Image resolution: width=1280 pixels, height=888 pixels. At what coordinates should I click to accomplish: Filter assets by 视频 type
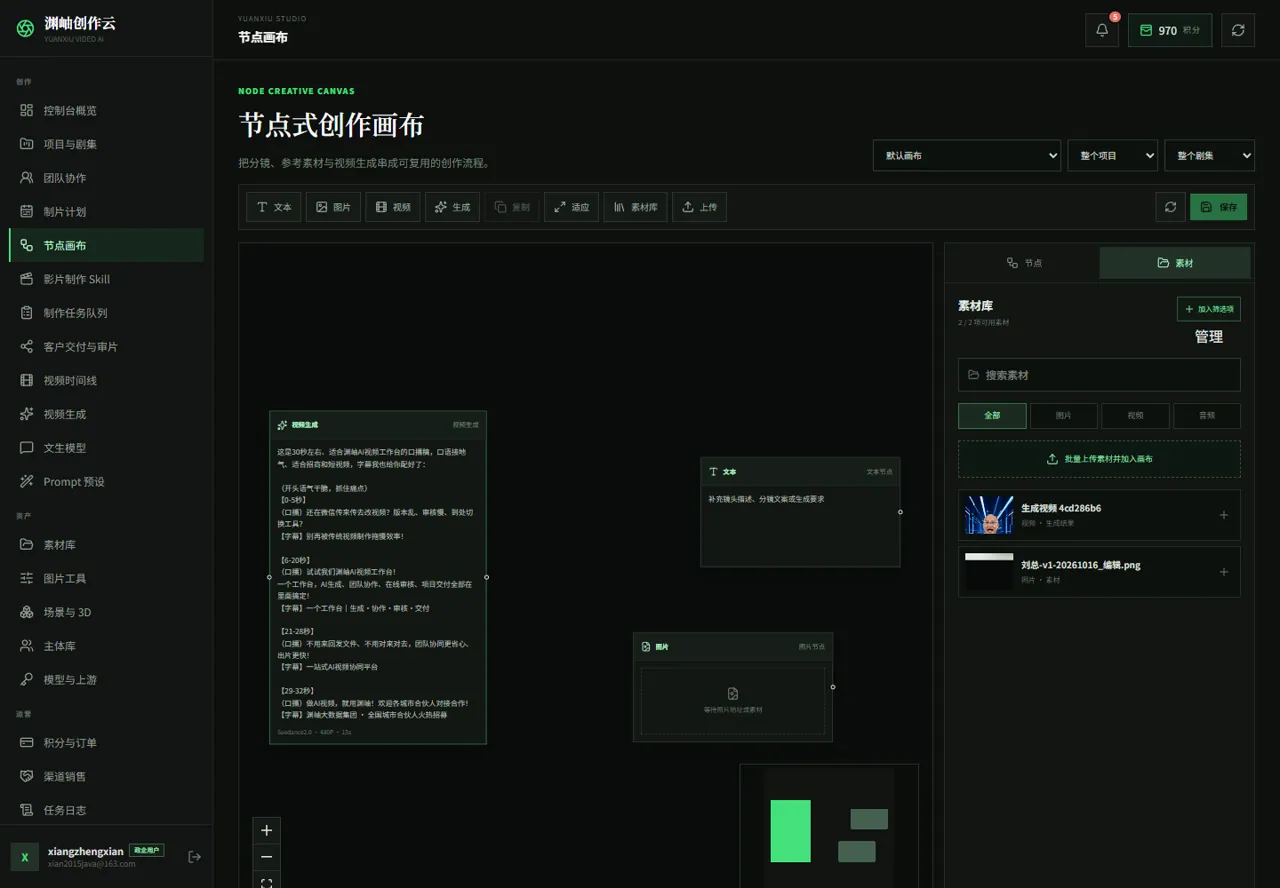click(1135, 415)
